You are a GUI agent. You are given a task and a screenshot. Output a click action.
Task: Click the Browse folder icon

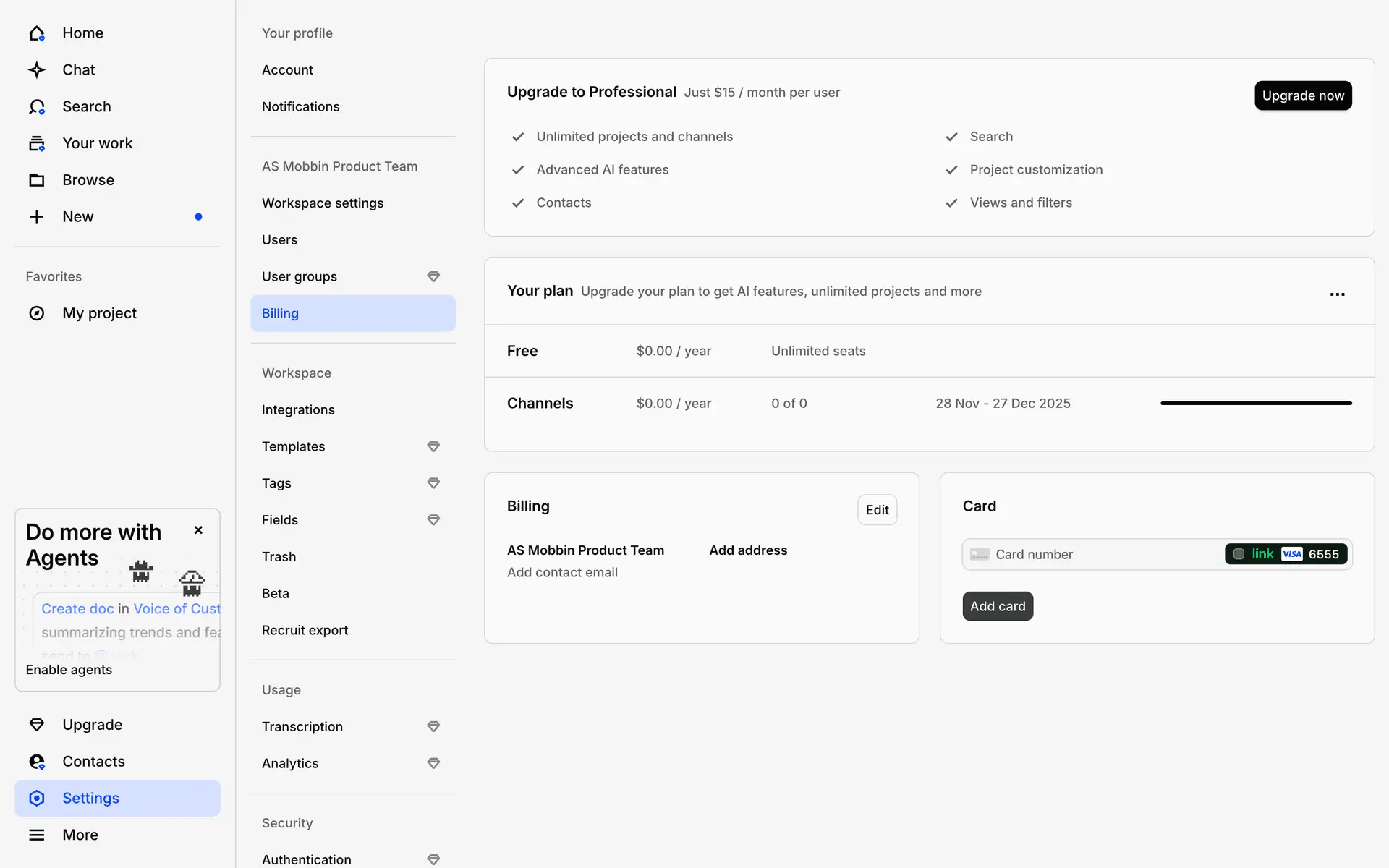[x=37, y=180]
